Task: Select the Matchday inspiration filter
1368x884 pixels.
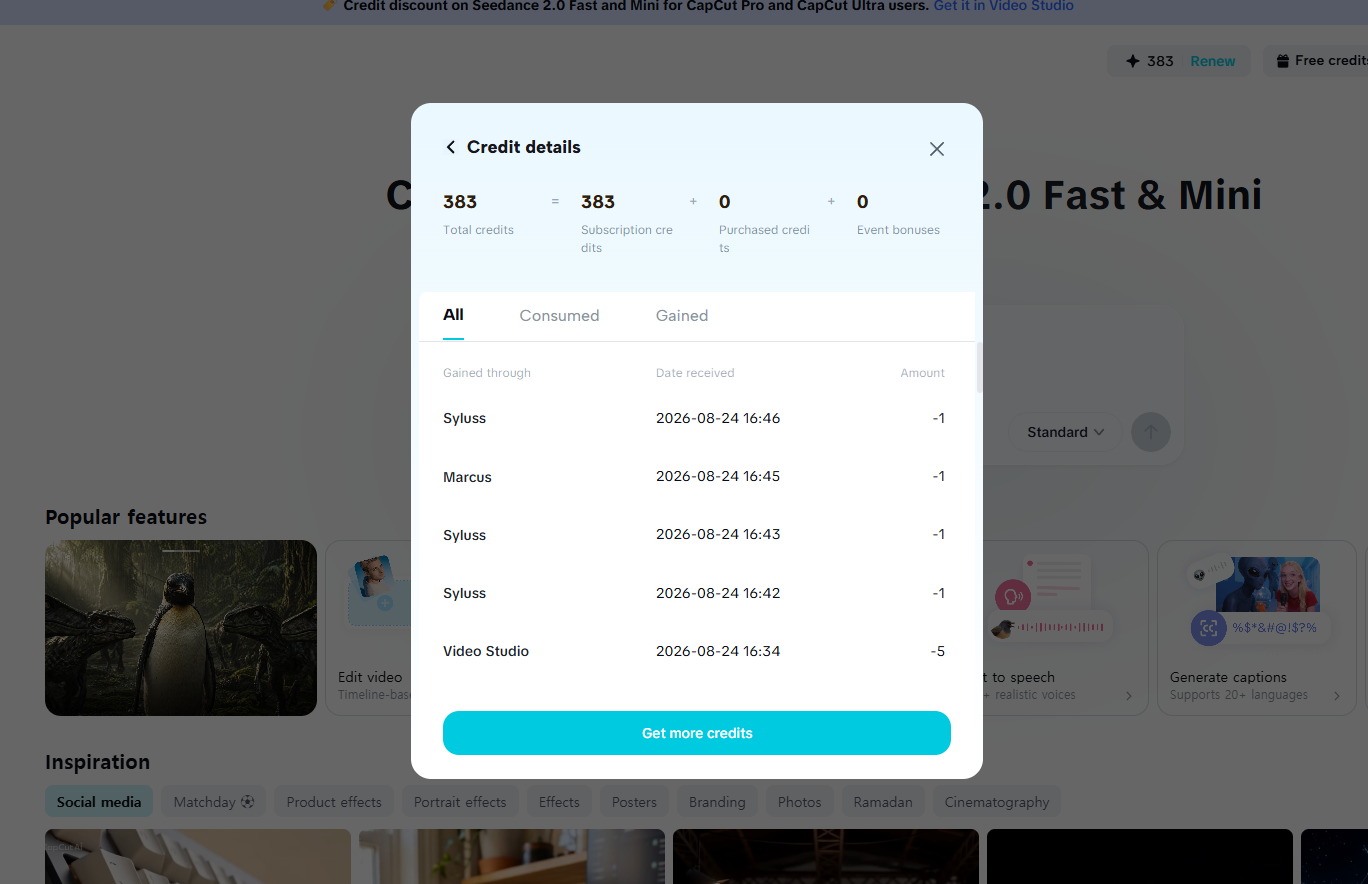Action: click(214, 802)
